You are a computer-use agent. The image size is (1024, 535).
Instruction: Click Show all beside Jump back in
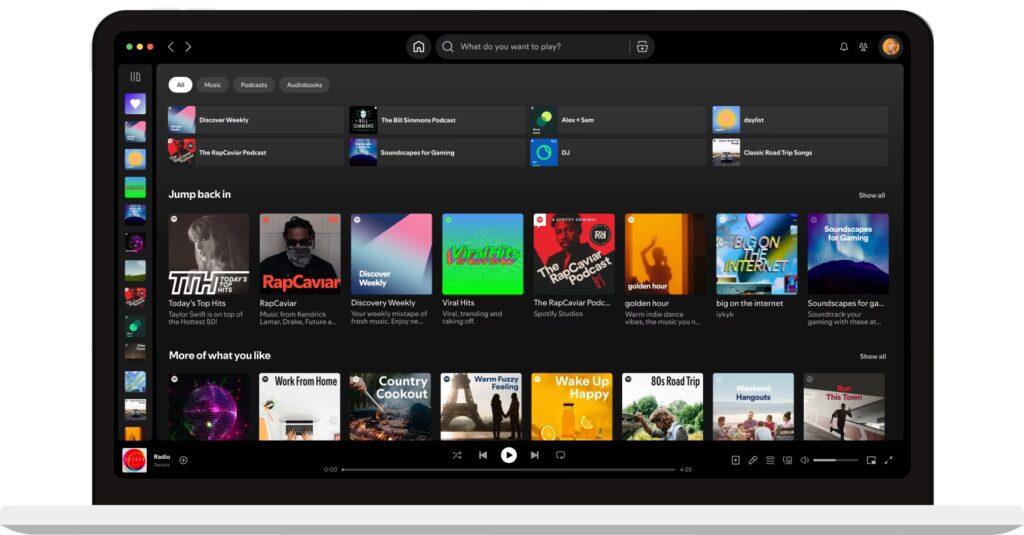[x=872, y=195]
